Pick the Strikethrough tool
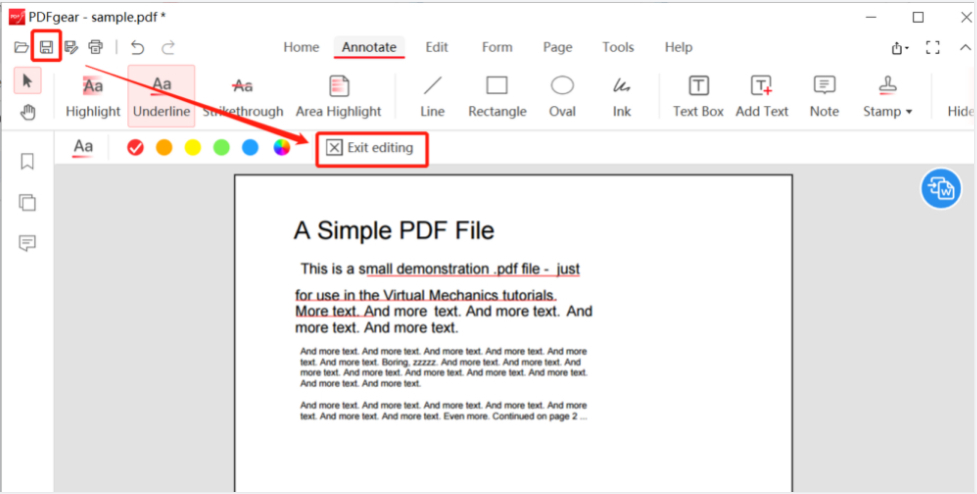The height and width of the screenshot is (494, 977). [x=242, y=97]
